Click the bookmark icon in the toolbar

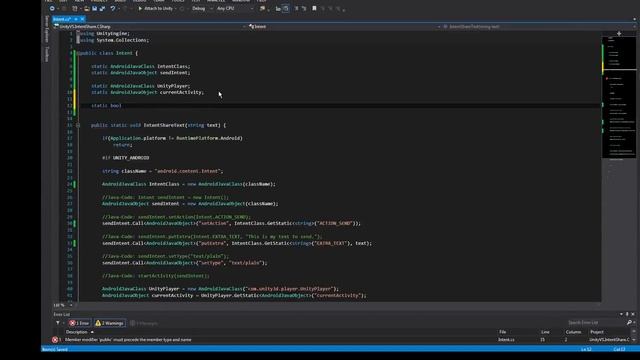pyautogui.click(x=314, y=8)
